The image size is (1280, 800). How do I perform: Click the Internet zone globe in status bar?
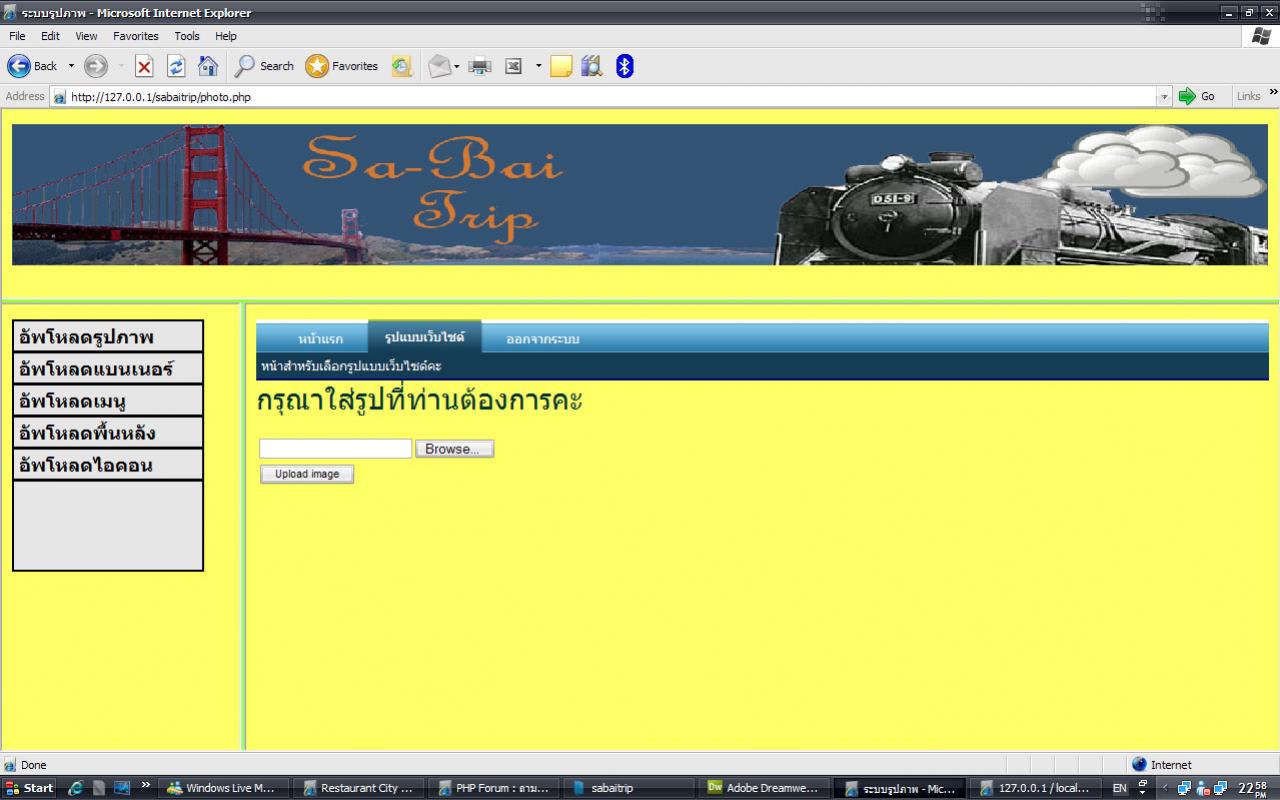[x=1139, y=764]
